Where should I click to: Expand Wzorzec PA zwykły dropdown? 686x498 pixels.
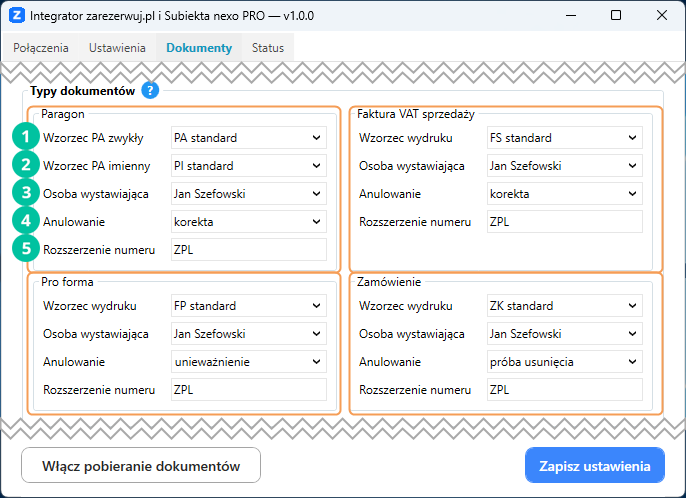coord(248,138)
